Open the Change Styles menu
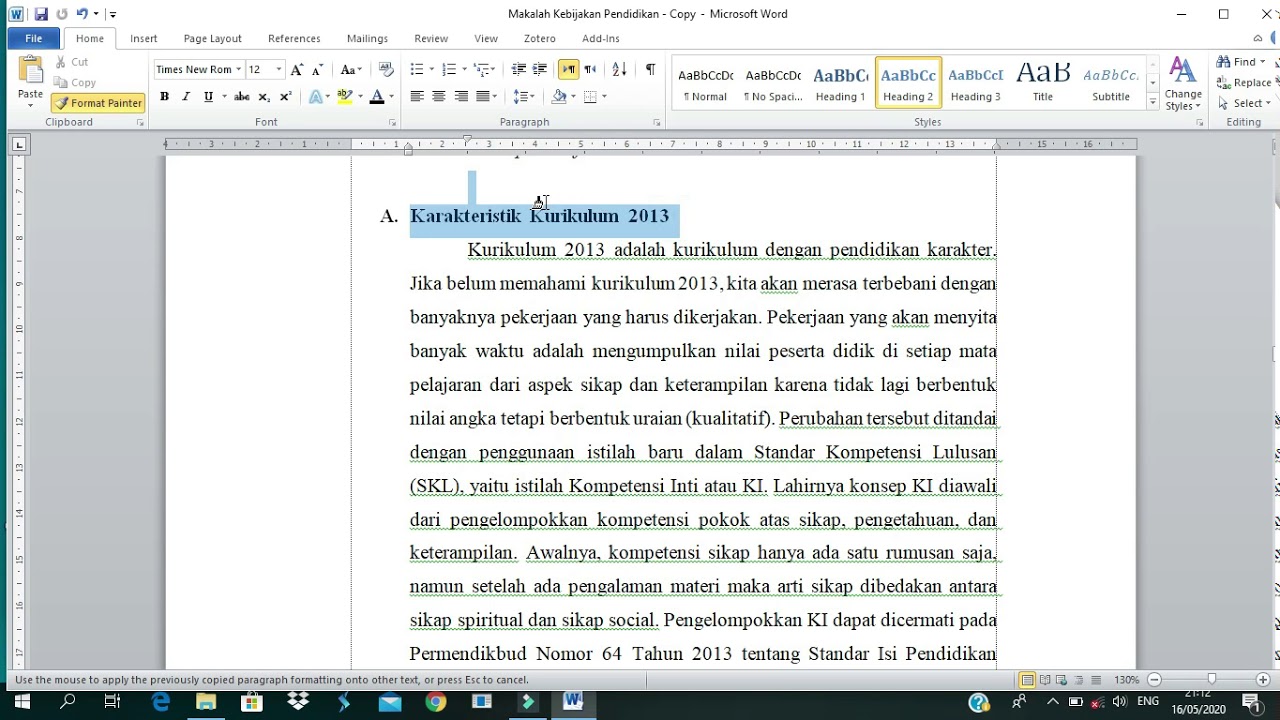1280x720 pixels. click(1183, 85)
